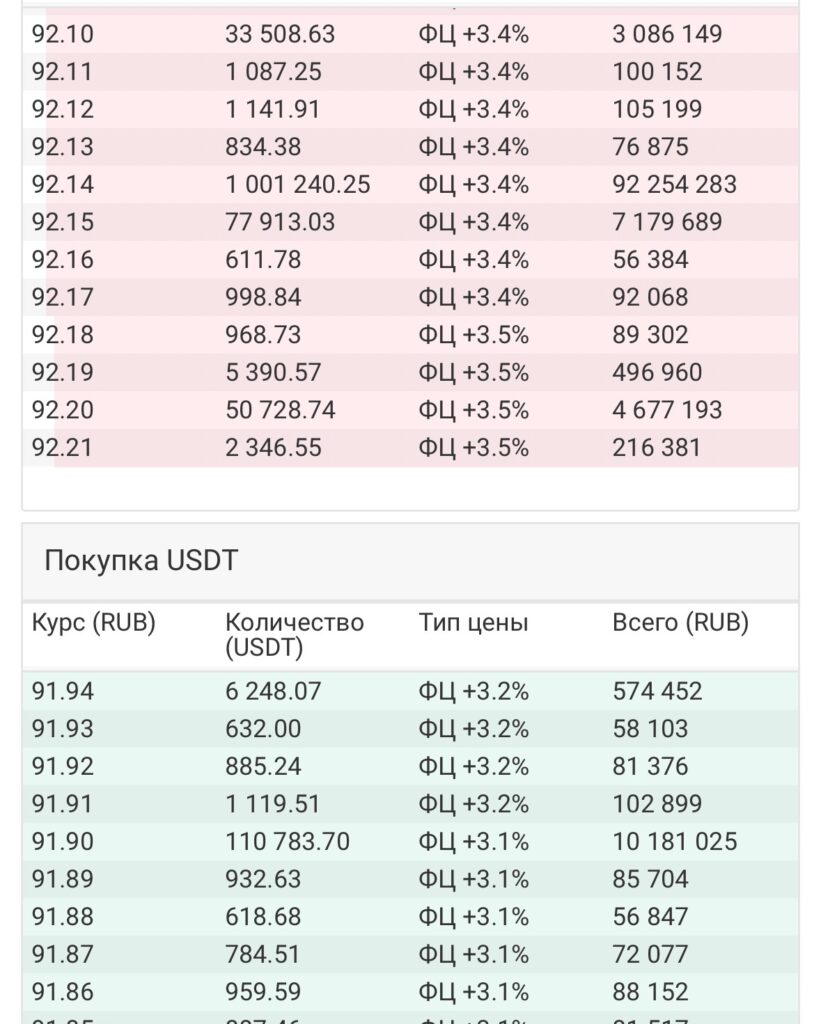
Task: Select the 91.86 buy order row
Action: [410, 991]
